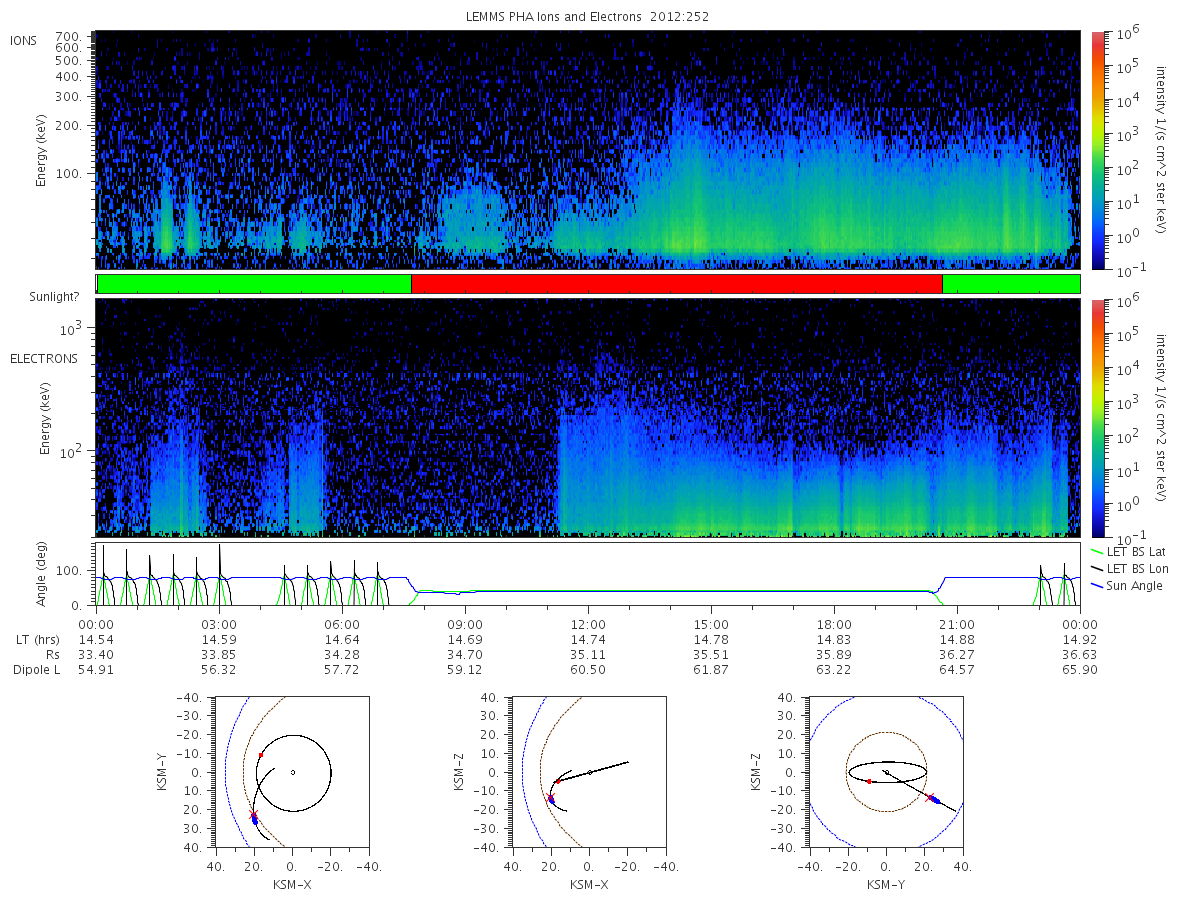Click the KSM-X versus KSM-Y orbit plot
Screen dimensions: 1200x900
click(x=291, y=772)
